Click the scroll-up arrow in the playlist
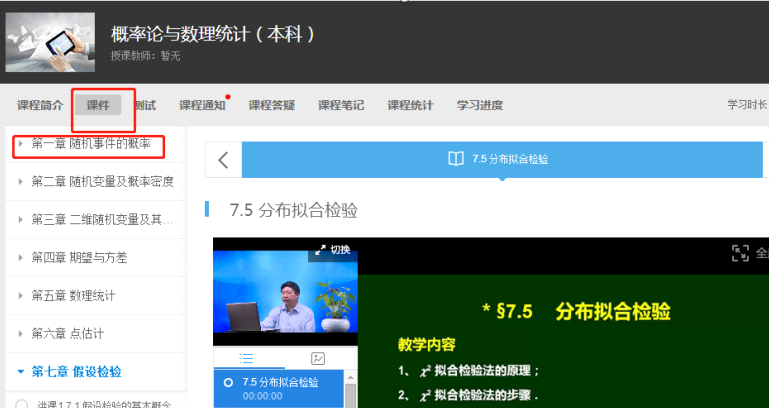 [351, 378]
